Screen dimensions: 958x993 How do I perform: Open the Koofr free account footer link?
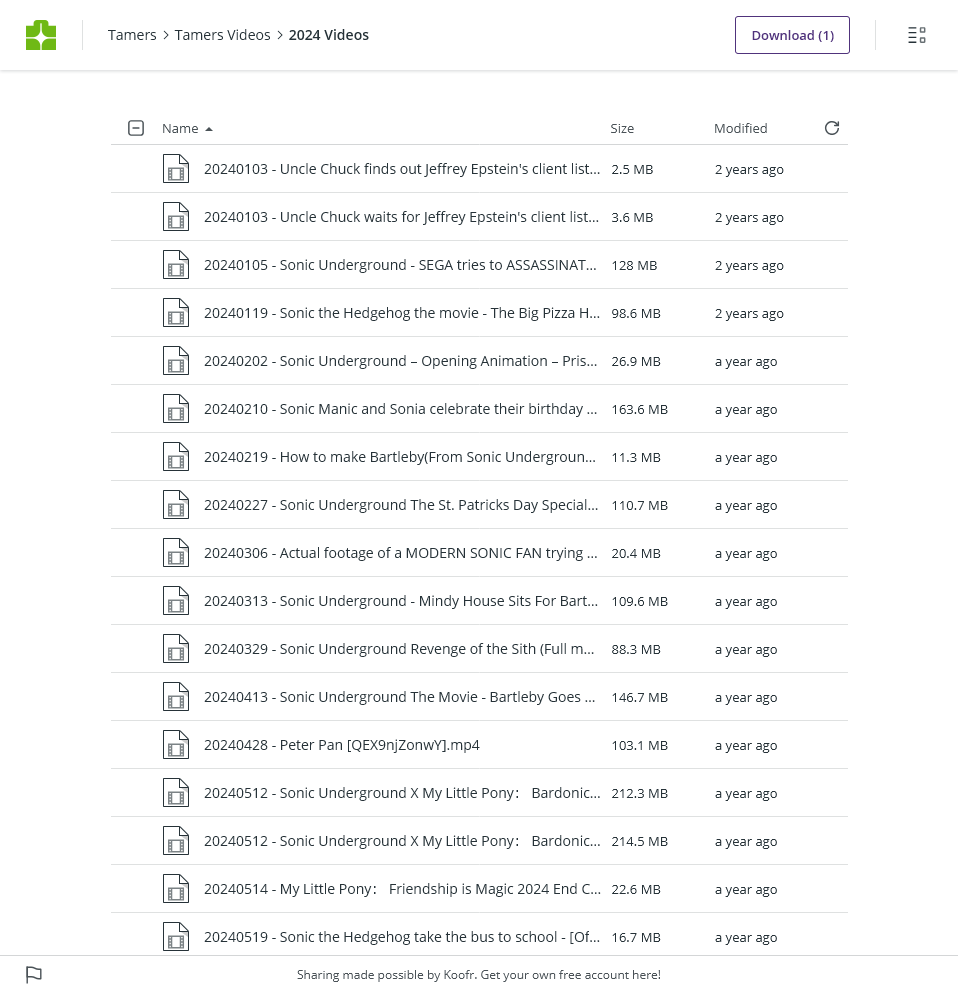tap(479, 975)
